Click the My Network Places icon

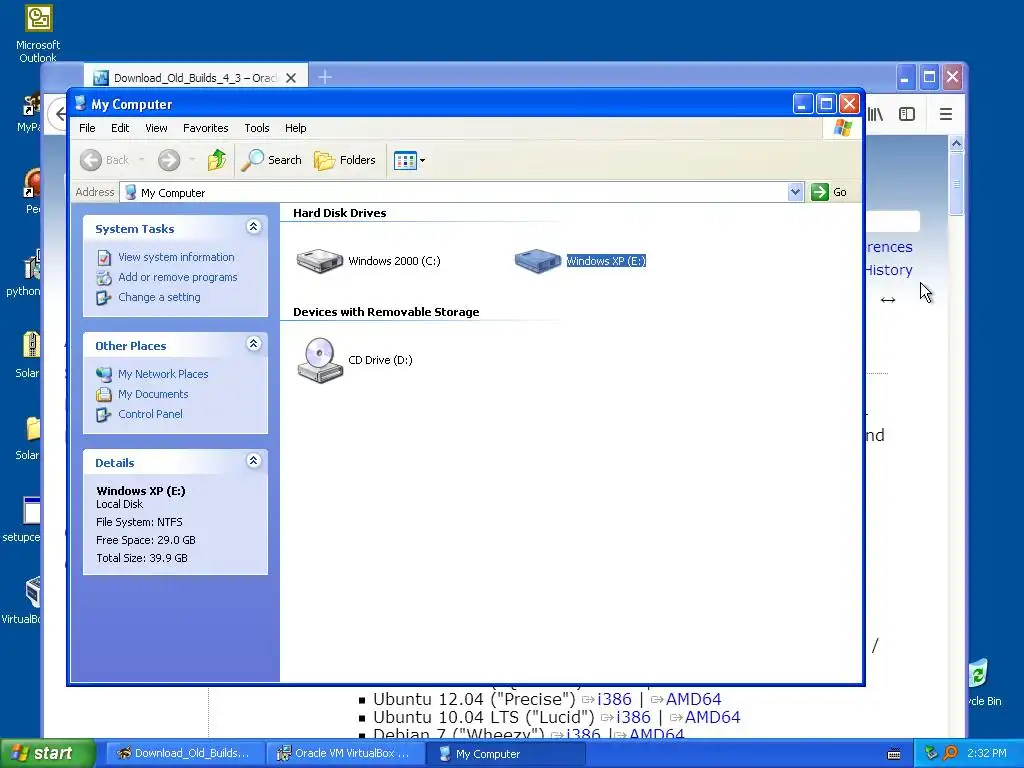pyautogui.click(x=104, y=374)
